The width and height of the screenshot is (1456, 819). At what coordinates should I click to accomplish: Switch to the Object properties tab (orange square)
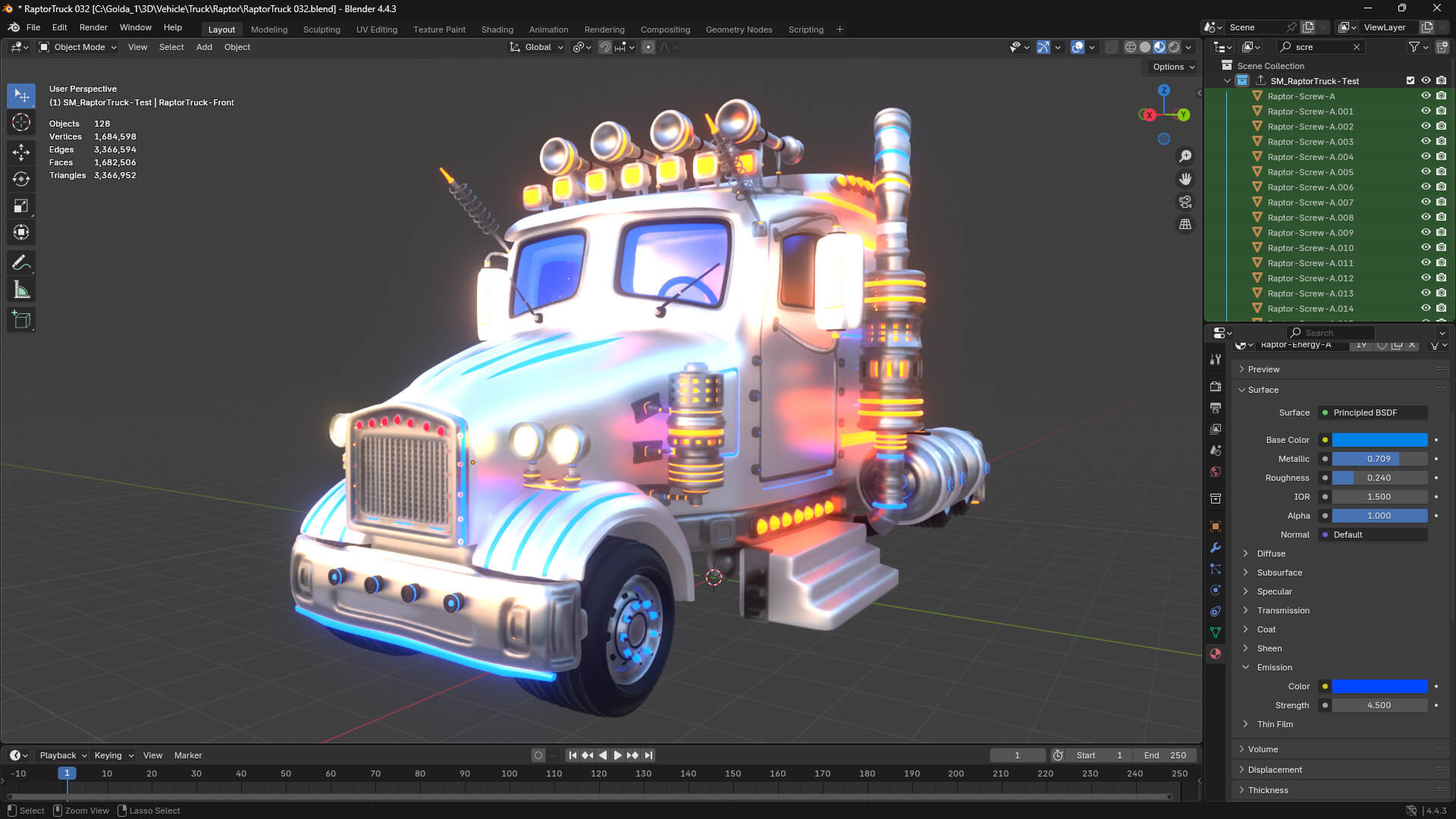tap(1215, 526)
